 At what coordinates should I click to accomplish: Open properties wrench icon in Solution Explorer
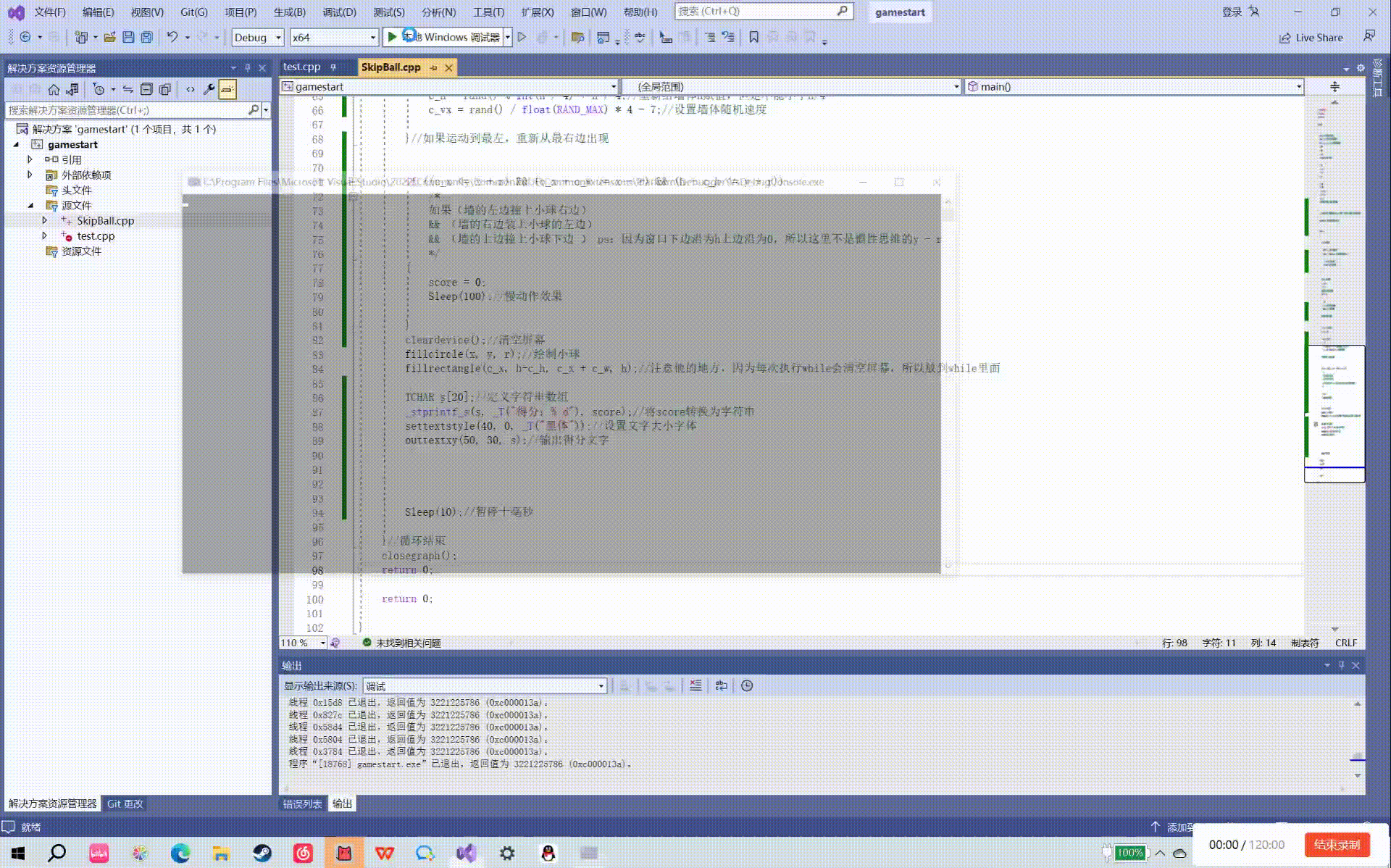click(x=209, y=89)
